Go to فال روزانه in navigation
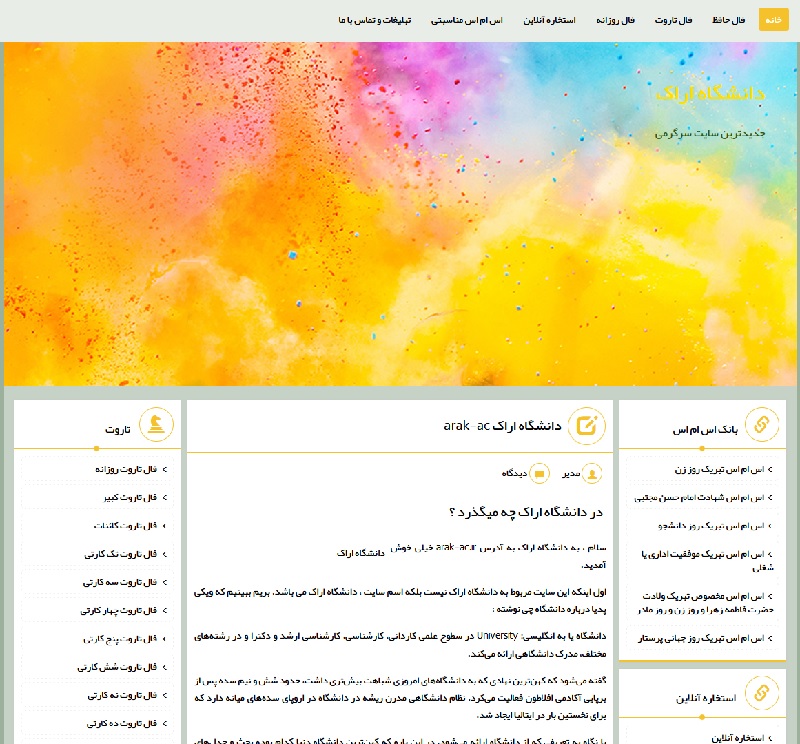 (615, 20)
